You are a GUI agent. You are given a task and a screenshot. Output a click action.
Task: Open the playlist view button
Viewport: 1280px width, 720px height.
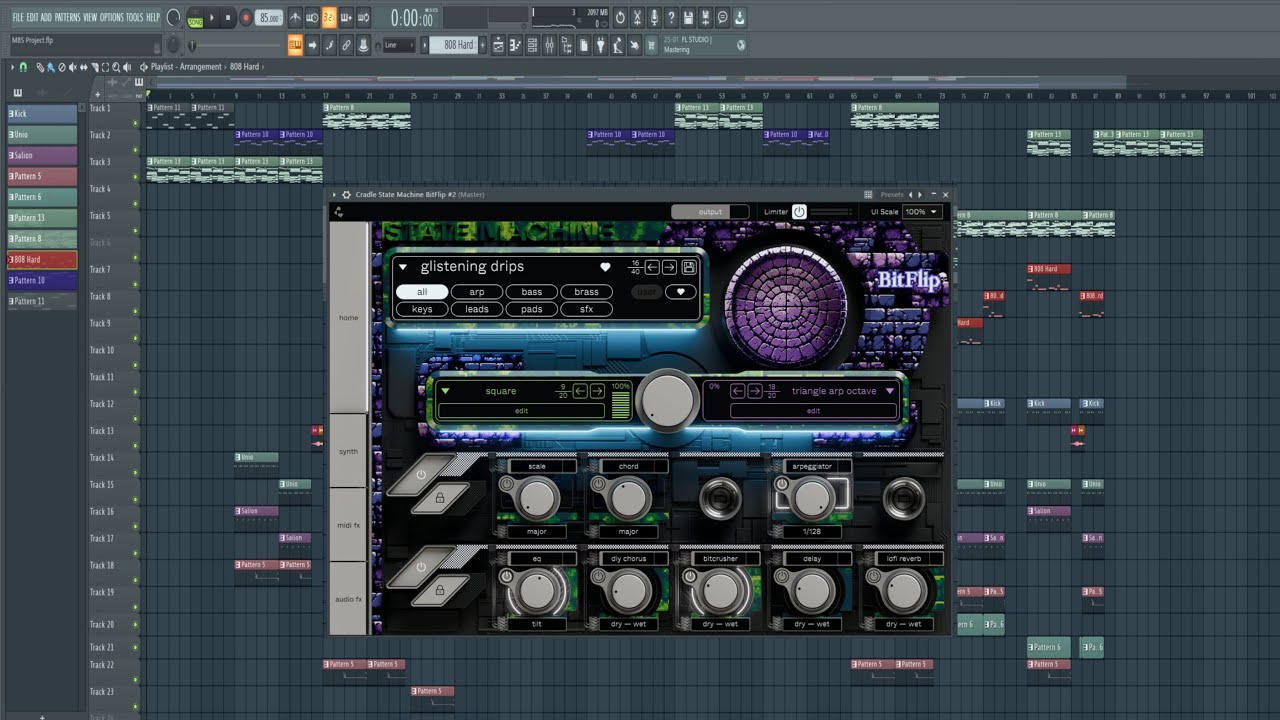[499, 45]
